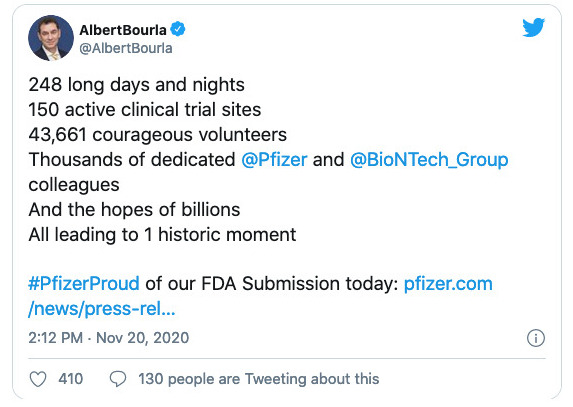Viewport: 573px width, 407px height.
Task: Click the 410 likes count
Action: coord(71,379)
